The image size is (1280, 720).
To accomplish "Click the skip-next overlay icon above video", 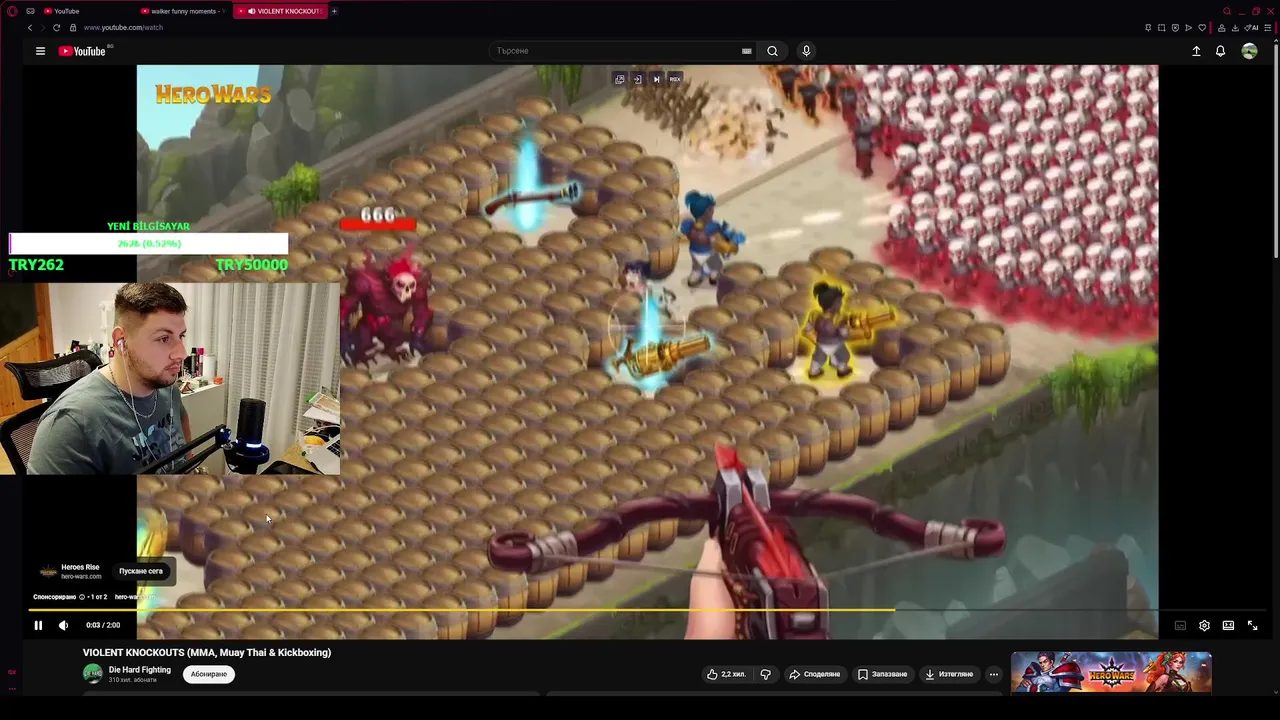I will [656, 79].
